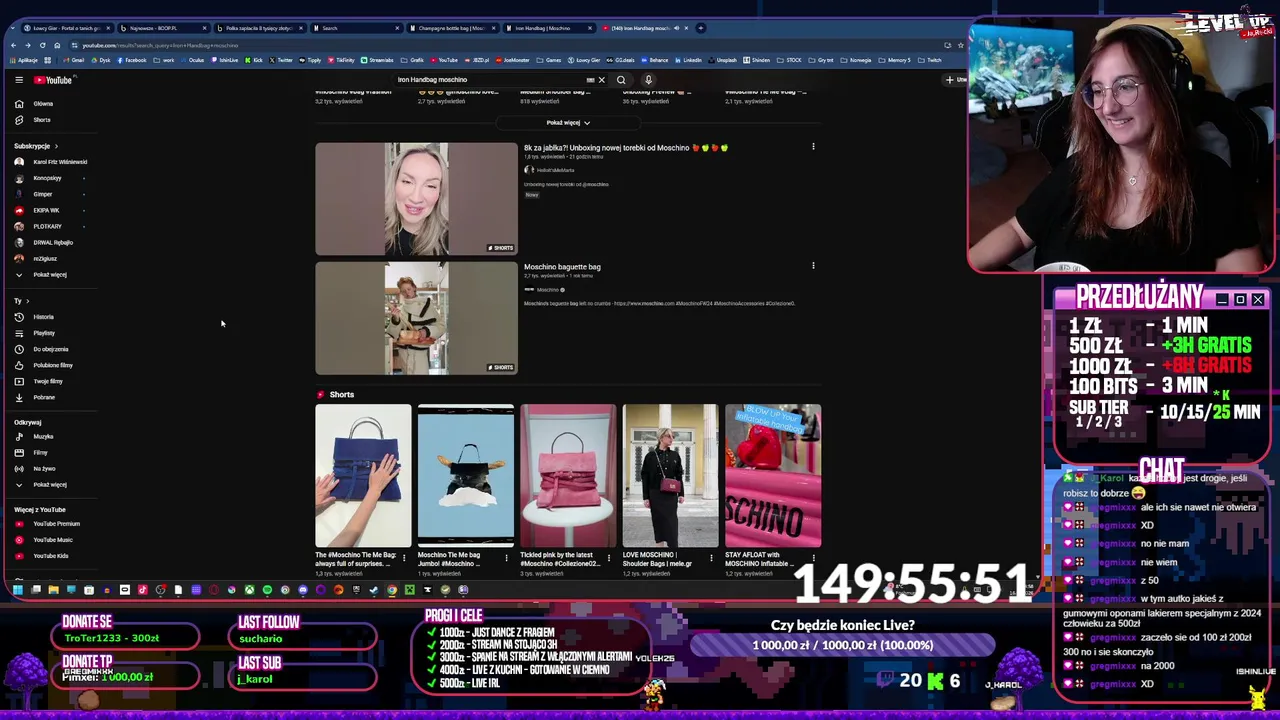Open Historia watch history
Image resolution: width=1280 pixels, height=720 pixels.
point(36,317)
